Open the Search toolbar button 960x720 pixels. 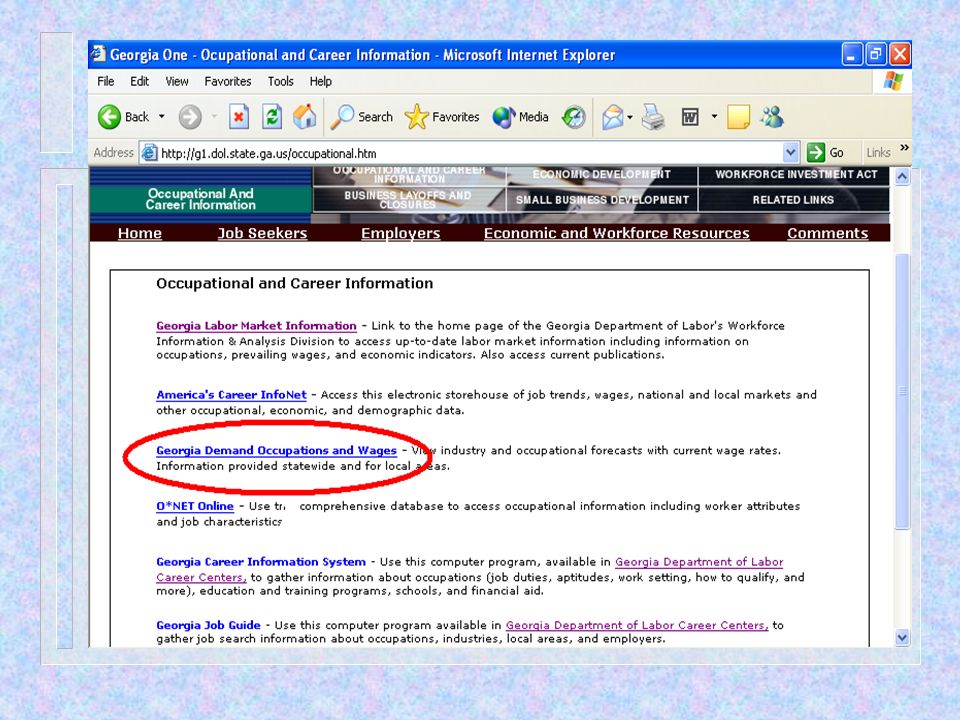point(361,116)
